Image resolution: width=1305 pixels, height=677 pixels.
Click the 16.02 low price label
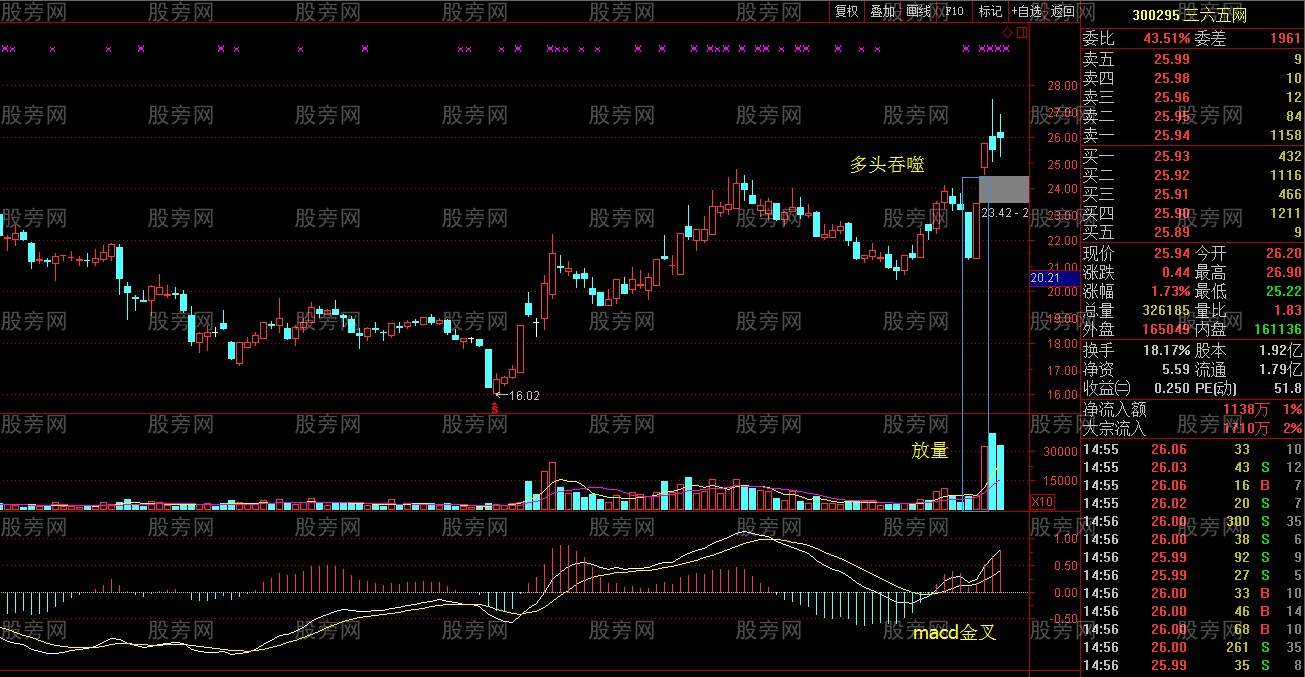point(524,396)
